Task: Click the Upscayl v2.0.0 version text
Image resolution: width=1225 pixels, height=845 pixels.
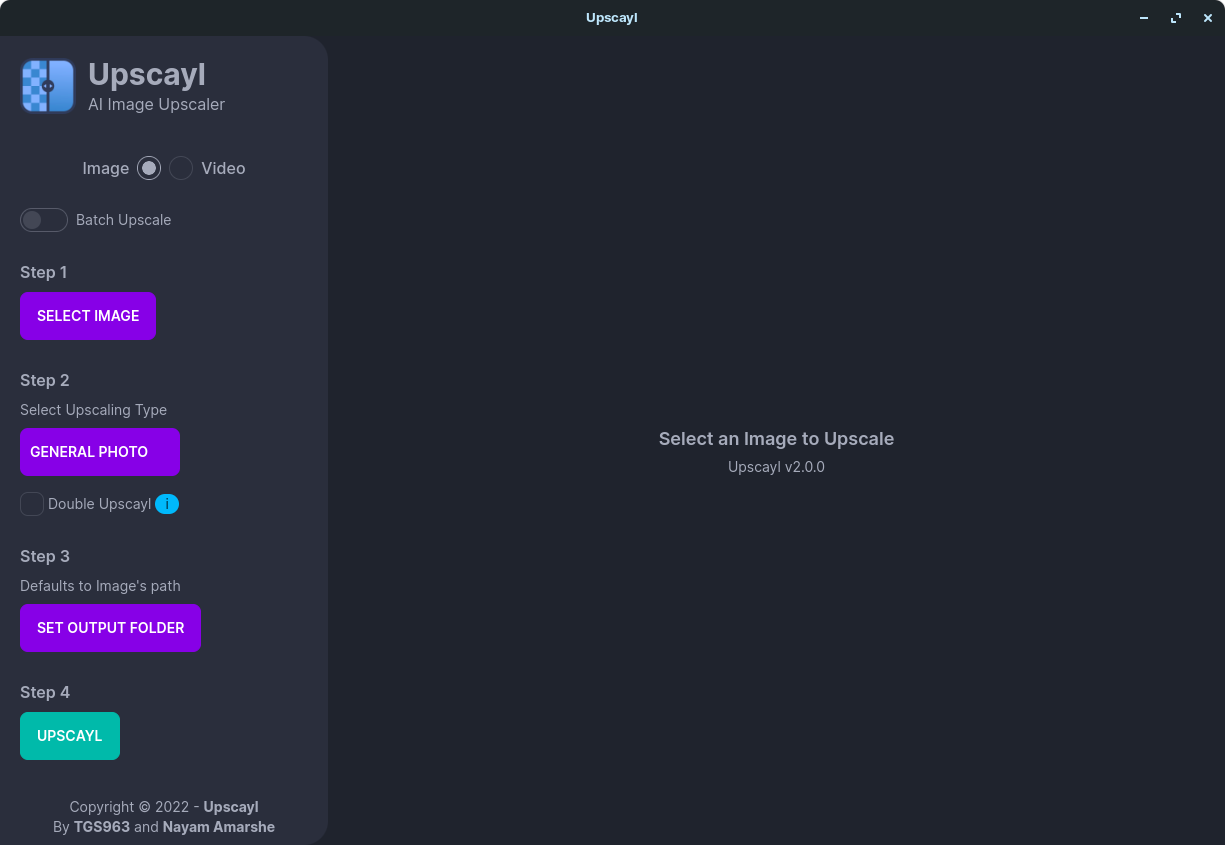Action: point(776,466)
